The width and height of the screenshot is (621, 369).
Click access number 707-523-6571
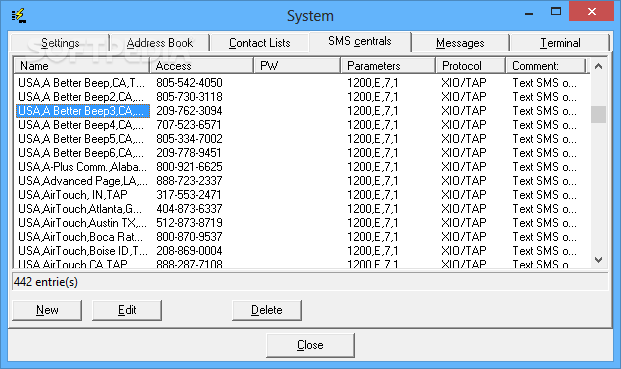(x=189, y=125)
